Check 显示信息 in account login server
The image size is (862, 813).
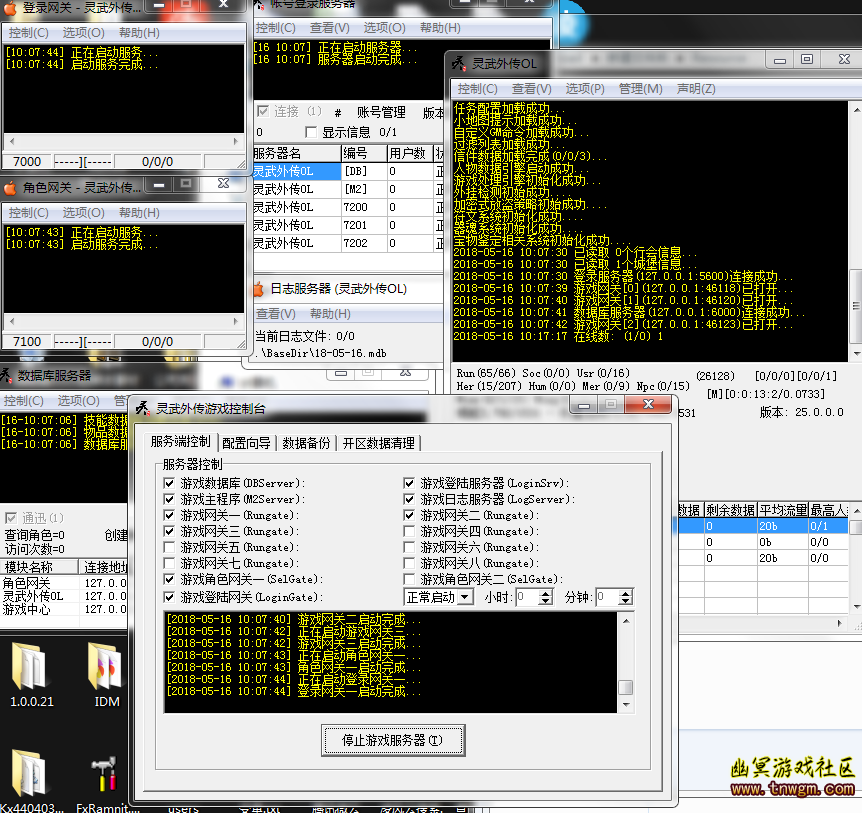pos(311,132)
